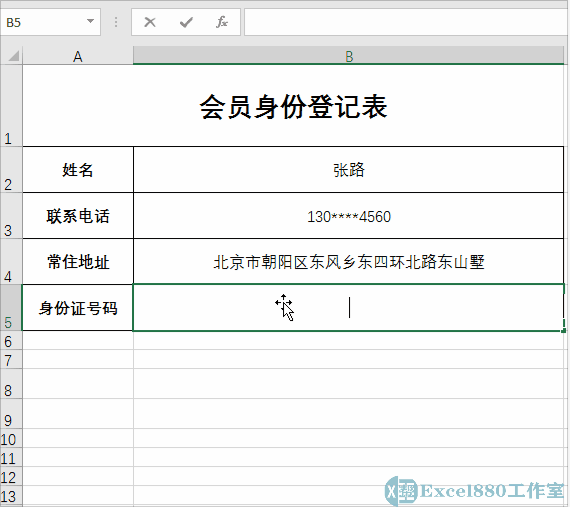This screenshot has height=507, width=570.
Task: Select the address cell 北京市朝阳区东风乡东四环北路东山墅
Action: [x=348, y=262]
